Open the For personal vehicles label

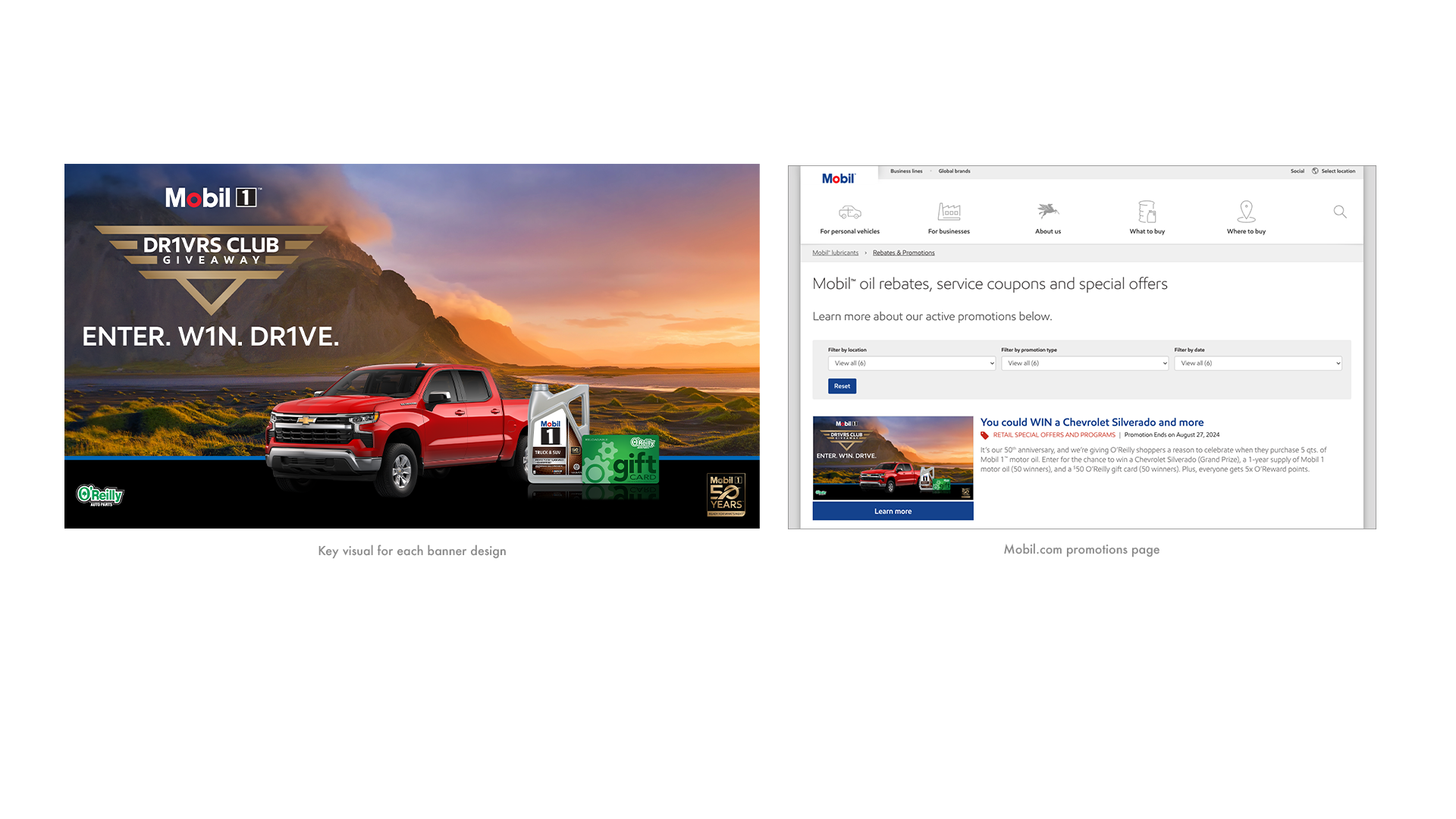point(849,231)
